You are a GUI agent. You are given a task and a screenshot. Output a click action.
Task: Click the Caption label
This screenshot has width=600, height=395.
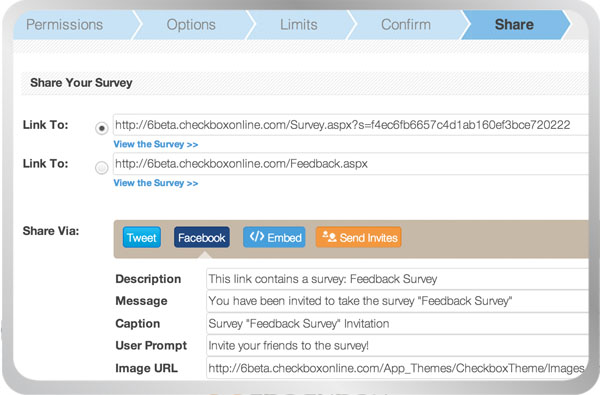coord(138,323)
